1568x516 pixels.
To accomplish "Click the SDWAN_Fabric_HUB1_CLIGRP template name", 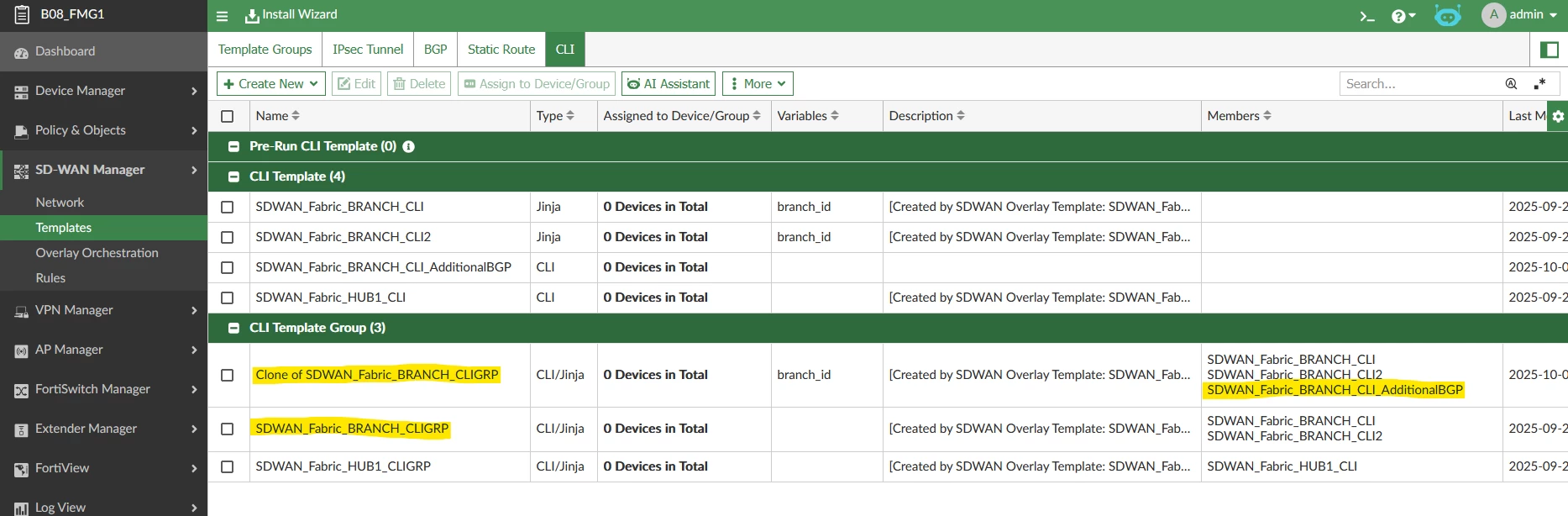I will pyautogui.click(x=343, y=466).
